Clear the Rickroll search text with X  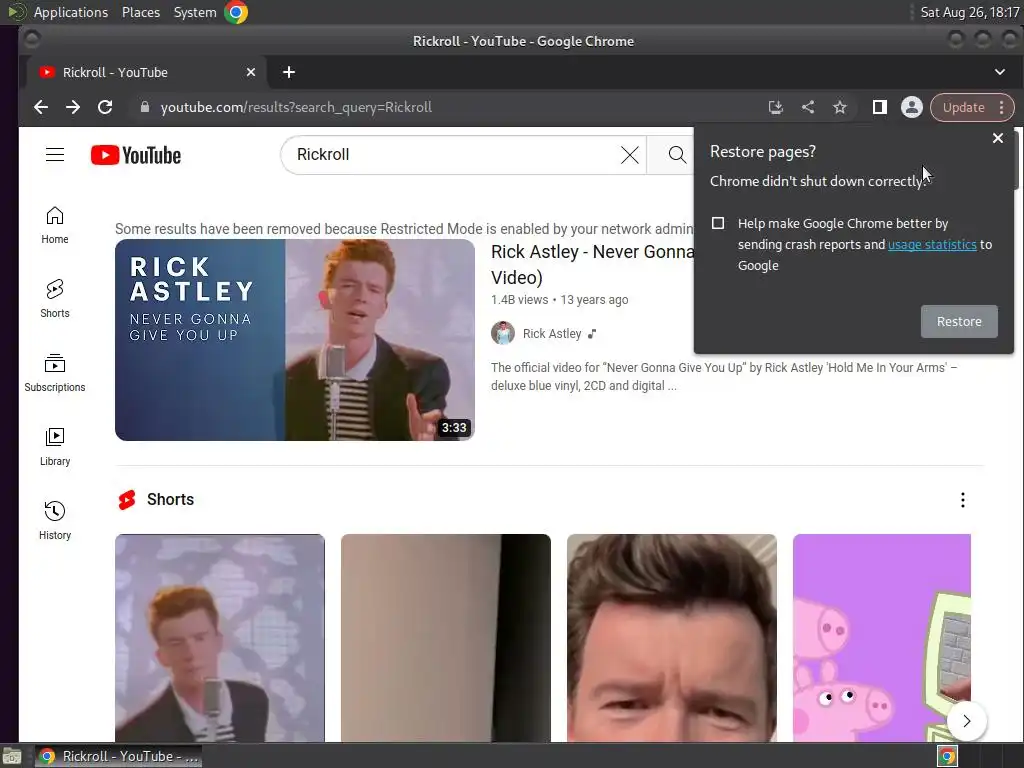coord(630,155)
